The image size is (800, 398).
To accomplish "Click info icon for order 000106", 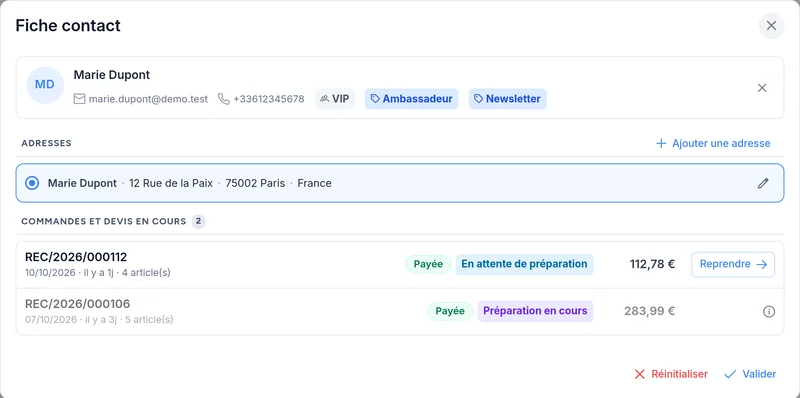I will coord(769,311).
